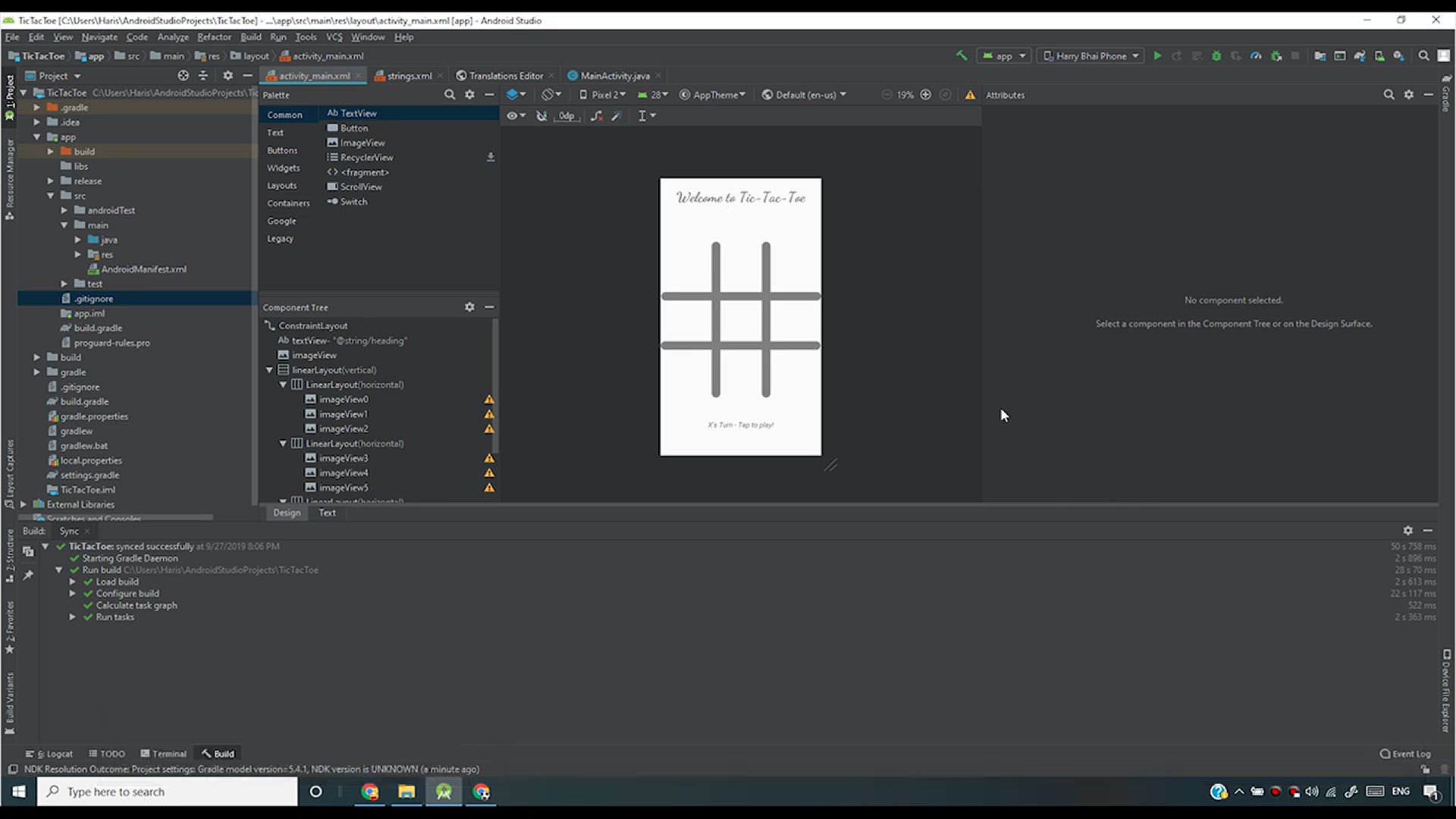The image size is (1456, 819).
Task: Open the app run configuration dropdown
Action: point(1004,55)
